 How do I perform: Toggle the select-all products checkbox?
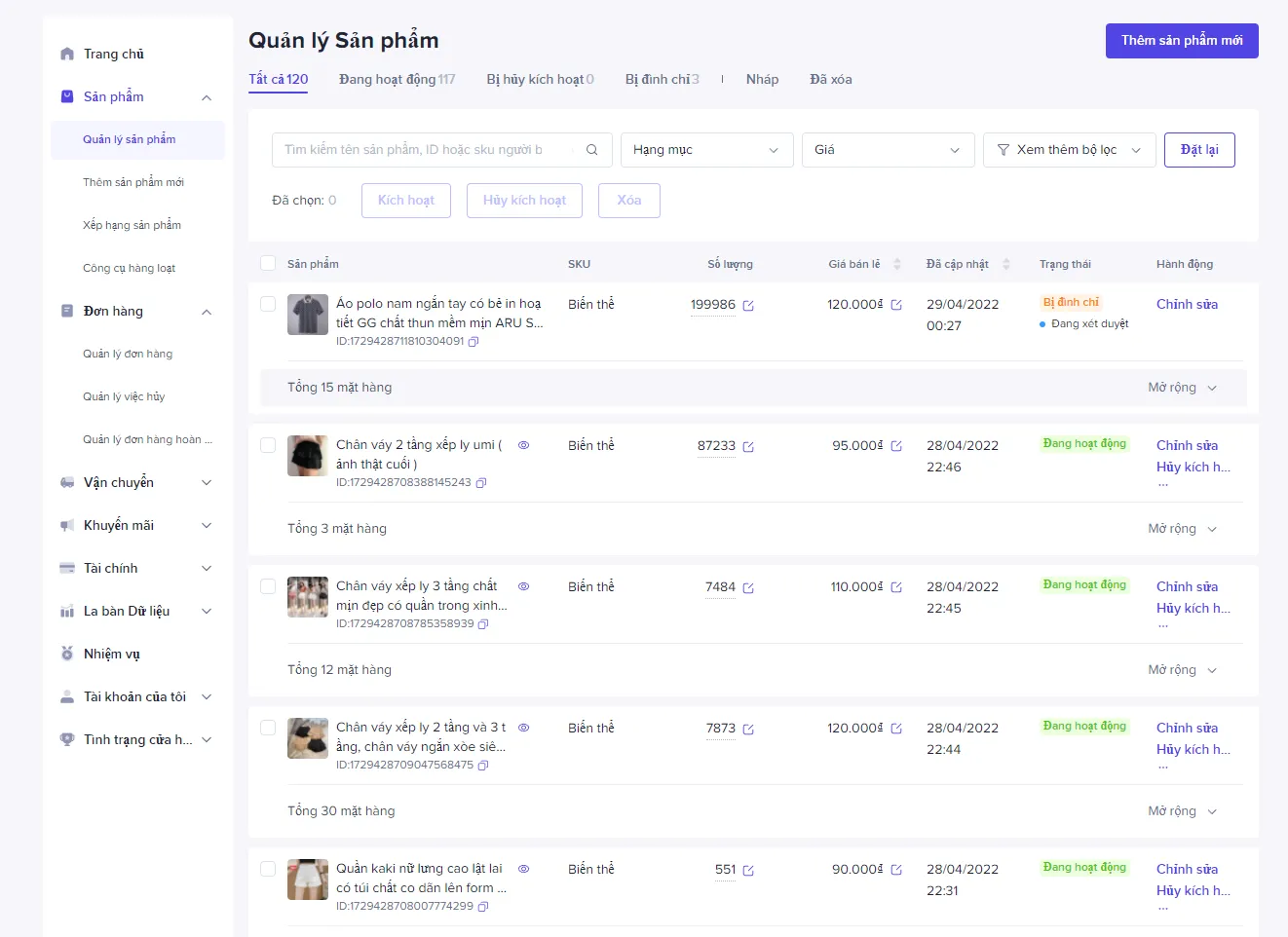[268, 263]
